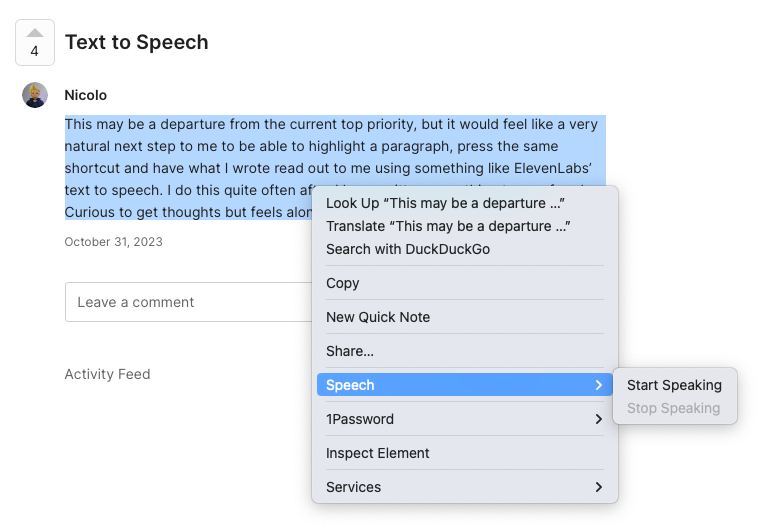Open Inspect Element
The width and height of the screenshot is (761, 529).
point(377,453)
